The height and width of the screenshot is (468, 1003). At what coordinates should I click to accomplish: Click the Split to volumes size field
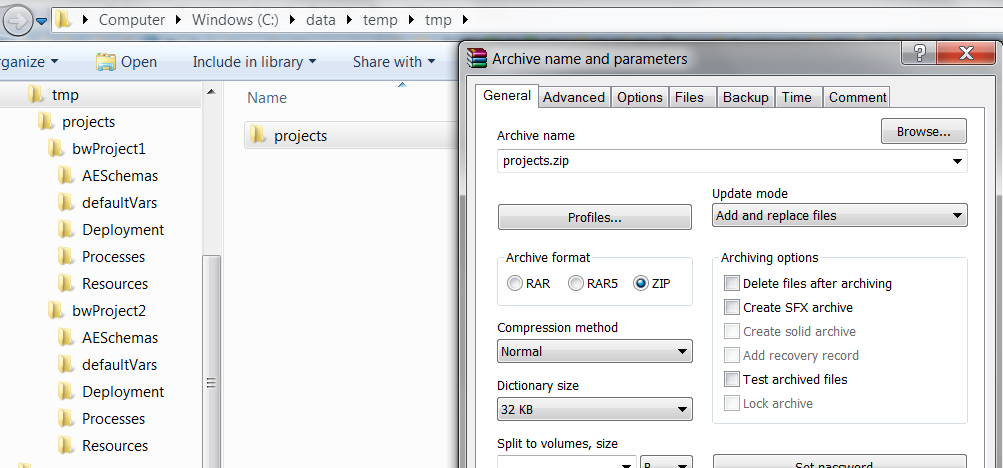tap(567, 462)
